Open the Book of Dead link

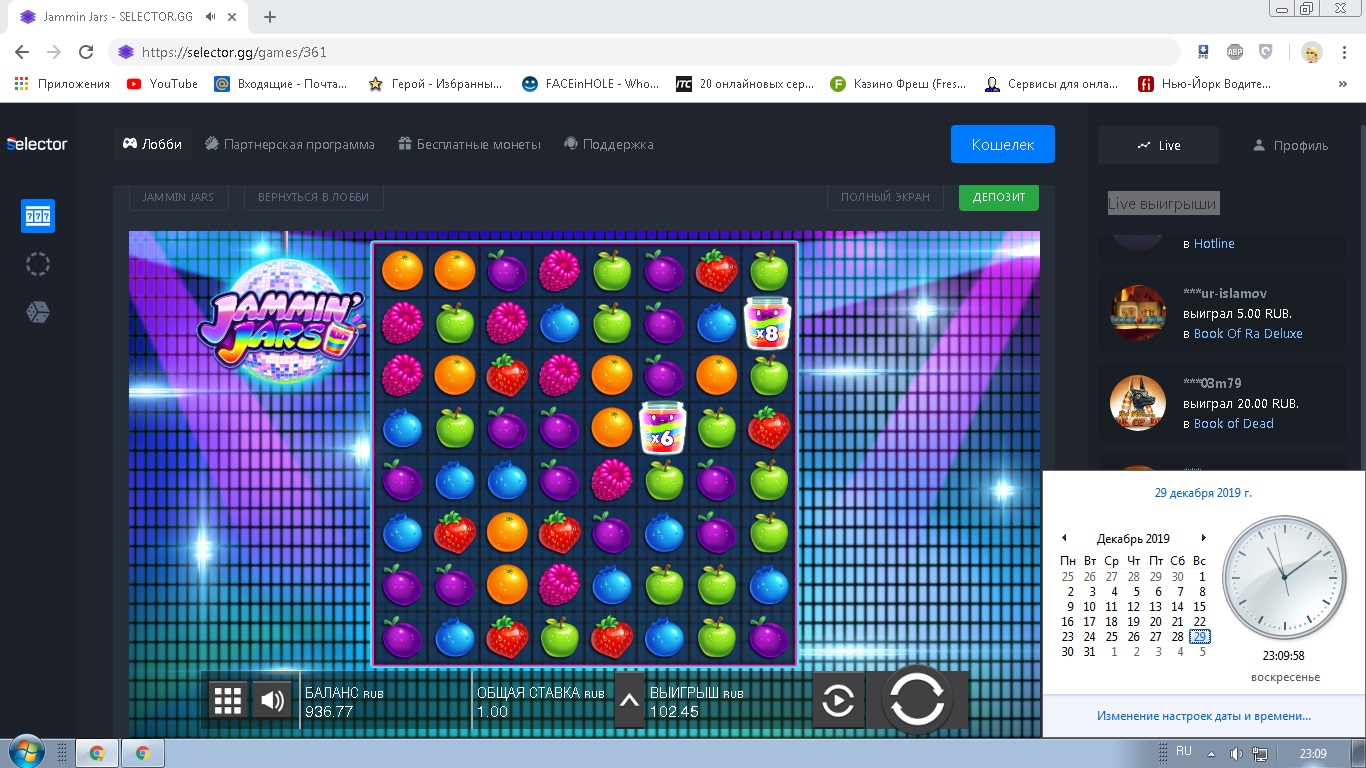click(1234, 423)
